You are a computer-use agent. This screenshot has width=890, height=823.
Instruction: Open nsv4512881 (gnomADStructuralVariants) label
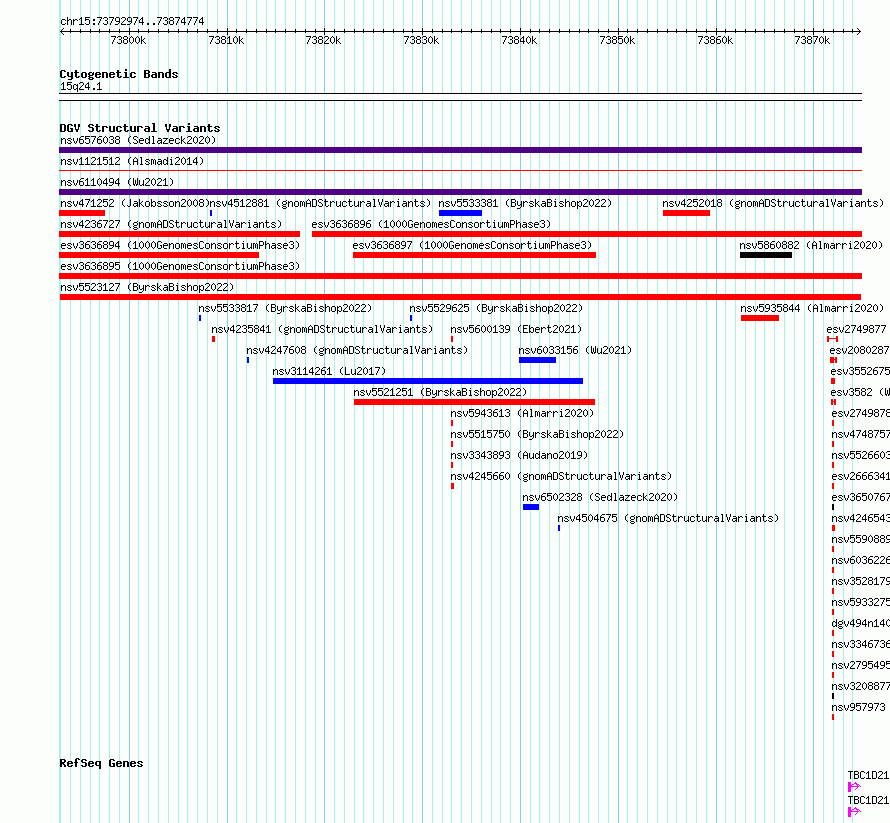click(320, 203)
